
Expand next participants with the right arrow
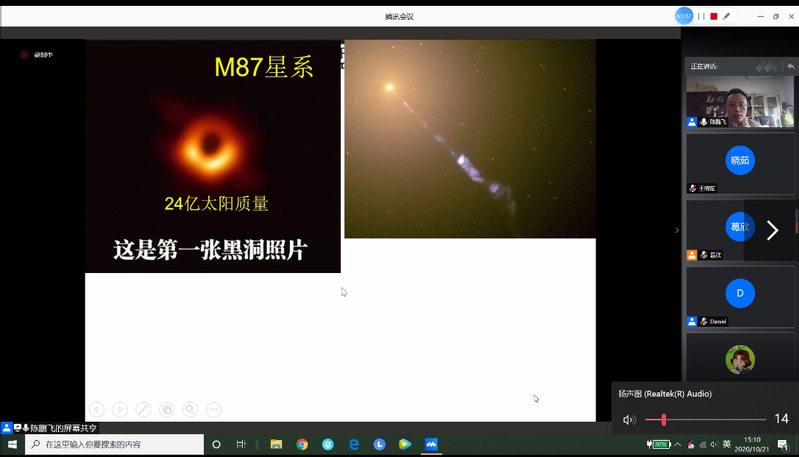point(771,231)
